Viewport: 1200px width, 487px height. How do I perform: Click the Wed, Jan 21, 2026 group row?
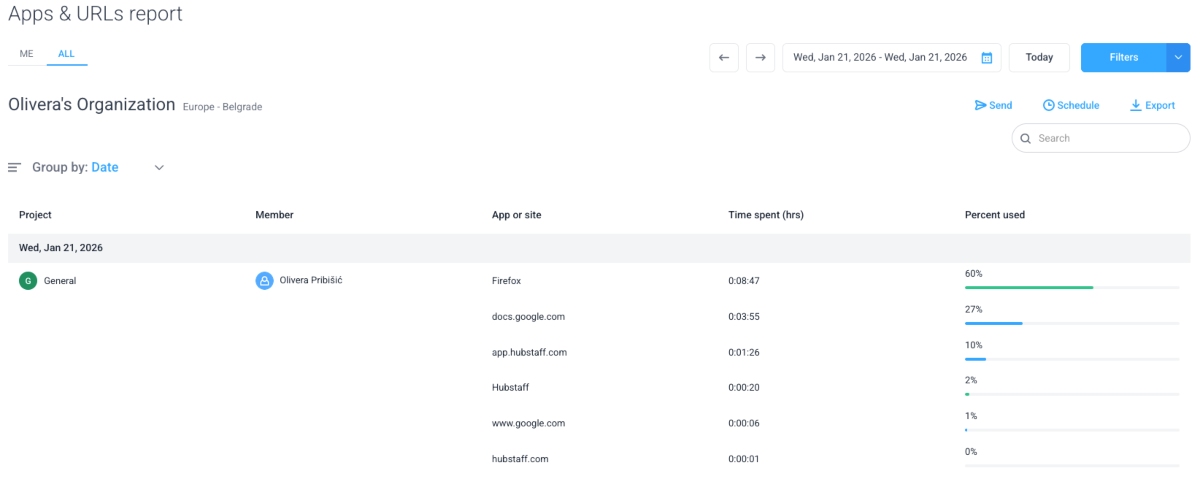(599, 248)
